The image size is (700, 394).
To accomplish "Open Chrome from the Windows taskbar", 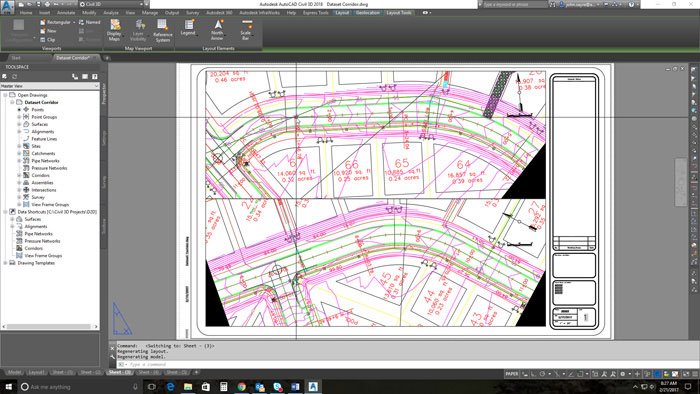I will click(242, 386).
